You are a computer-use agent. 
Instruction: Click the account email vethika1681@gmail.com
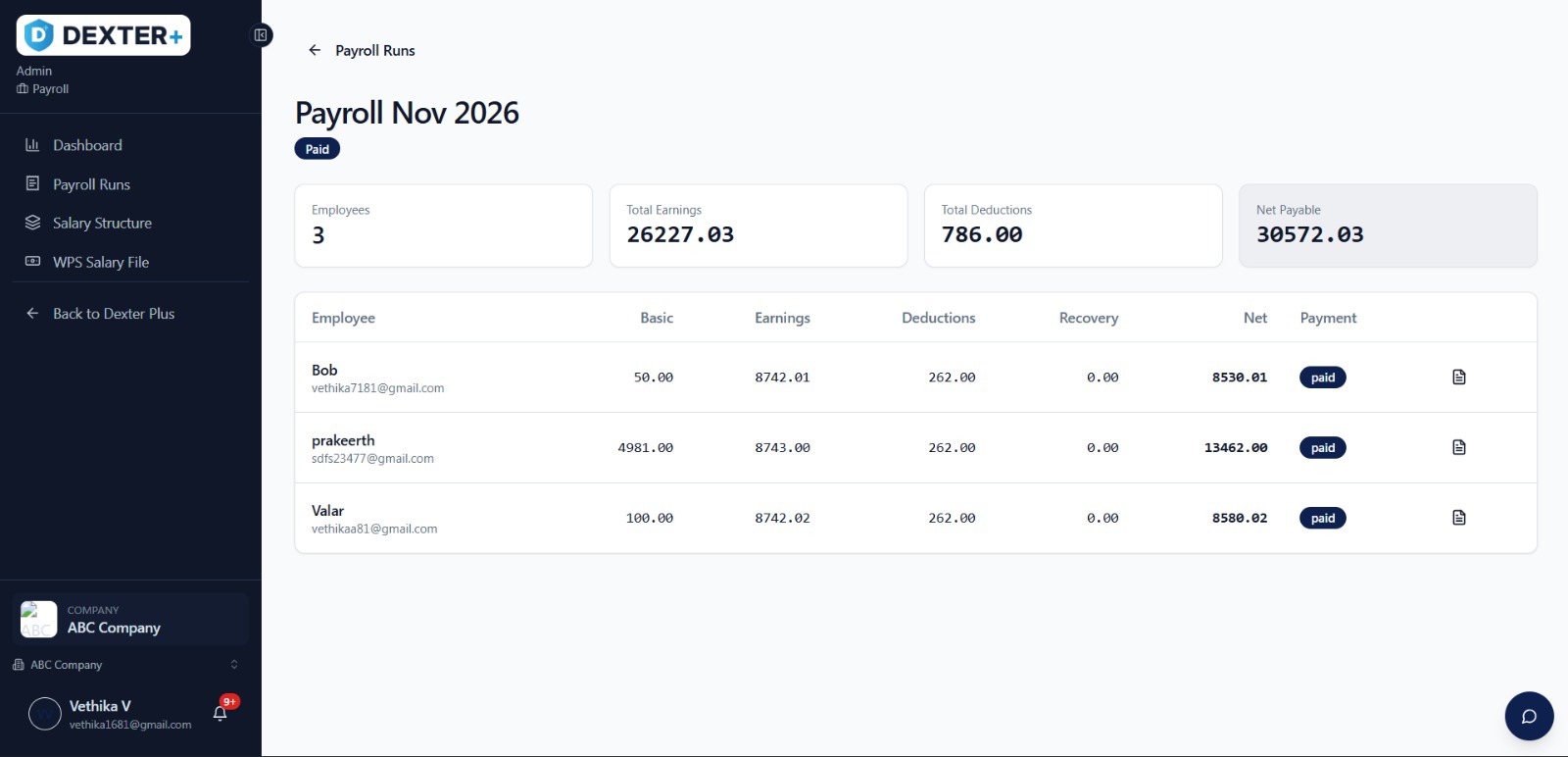[x=130, y=725]
